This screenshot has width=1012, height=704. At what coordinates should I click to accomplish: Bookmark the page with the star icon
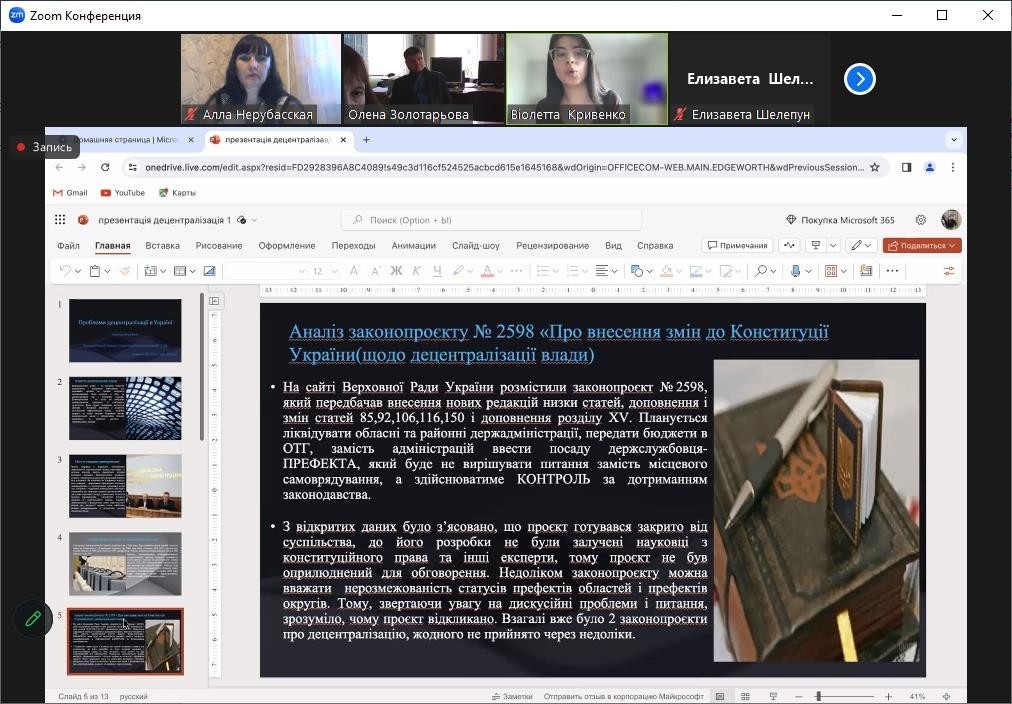tap(875, 167)
